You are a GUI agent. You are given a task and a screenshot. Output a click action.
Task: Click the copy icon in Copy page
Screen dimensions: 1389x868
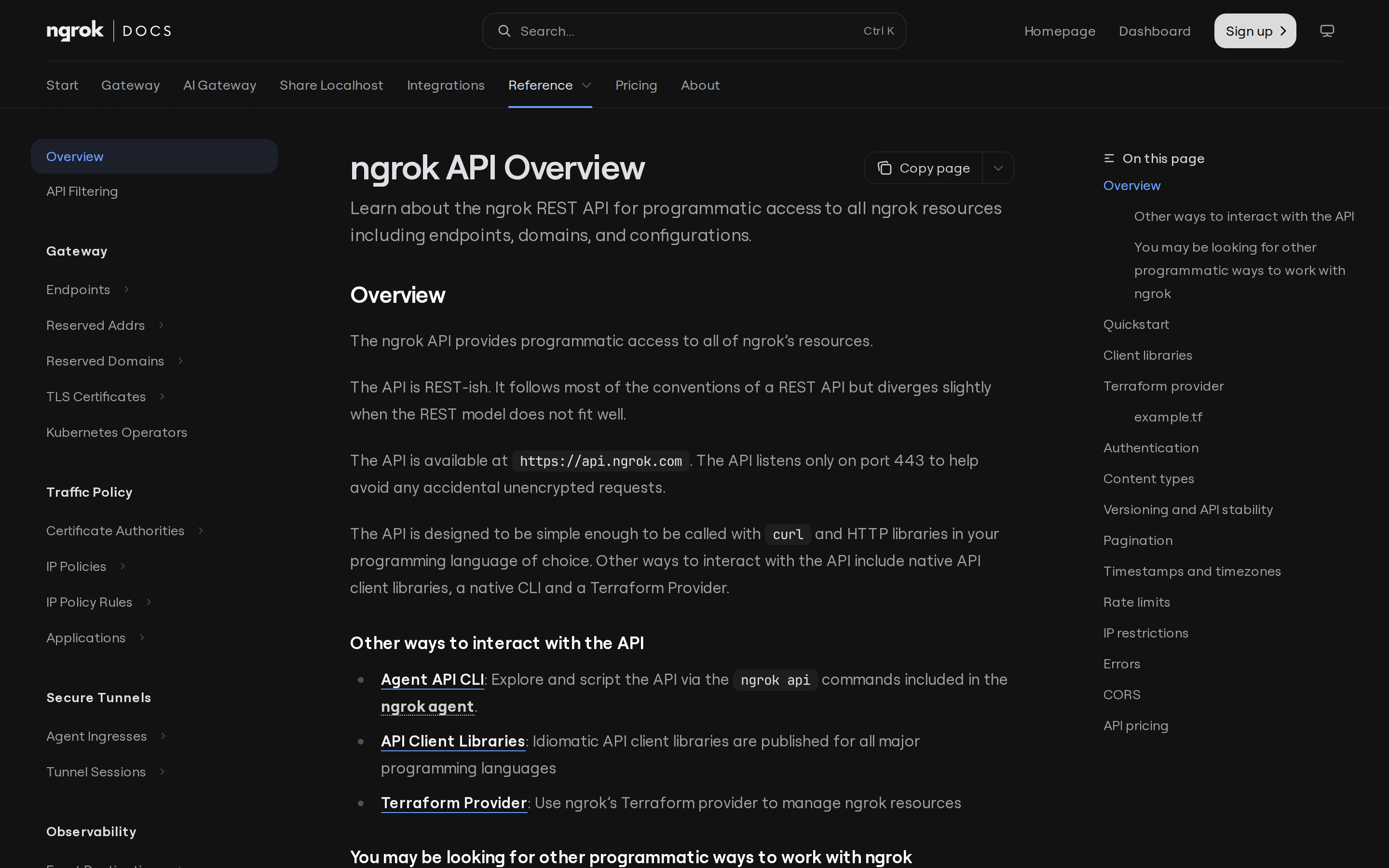pos(885,168)
